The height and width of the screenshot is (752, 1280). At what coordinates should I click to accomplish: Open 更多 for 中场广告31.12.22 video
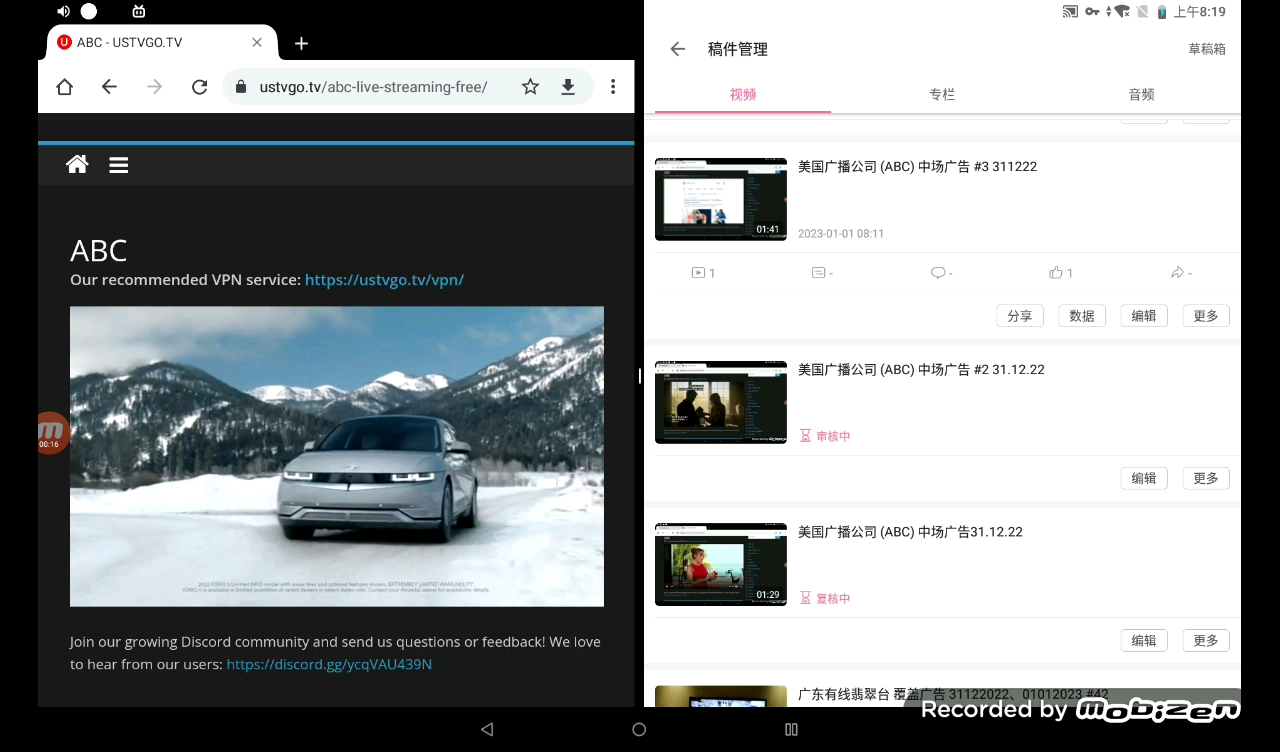click(1206, 640)
